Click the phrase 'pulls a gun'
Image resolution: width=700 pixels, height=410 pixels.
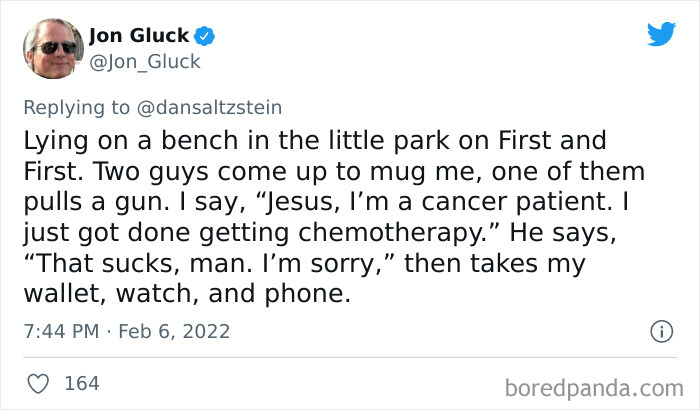pyautogui.click(x=96, y=202)
